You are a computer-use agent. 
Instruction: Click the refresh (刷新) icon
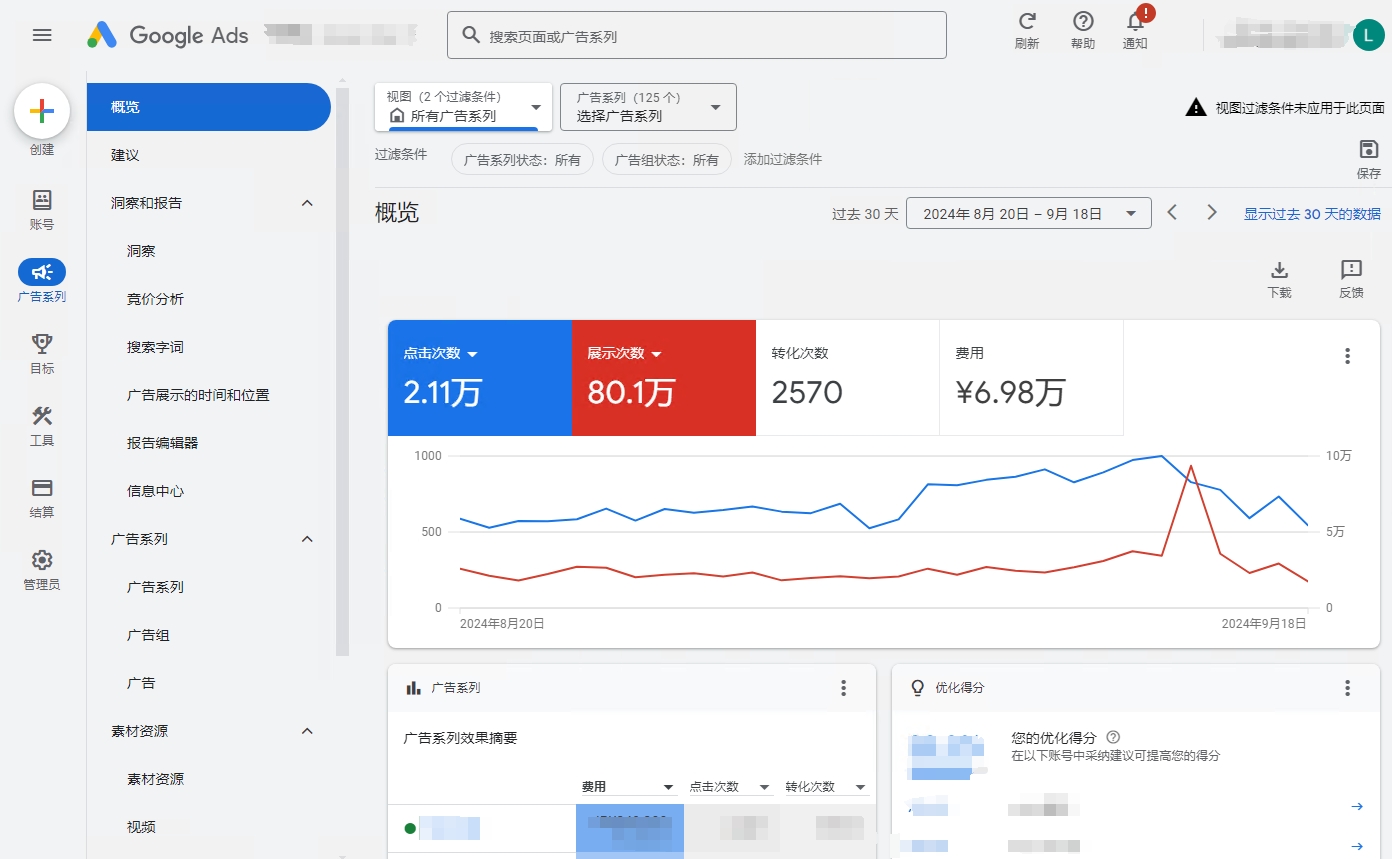pos(1027,21)
